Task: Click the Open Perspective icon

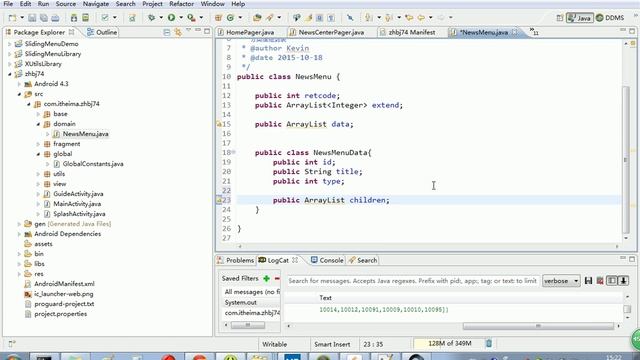Action: coord(560,18)
